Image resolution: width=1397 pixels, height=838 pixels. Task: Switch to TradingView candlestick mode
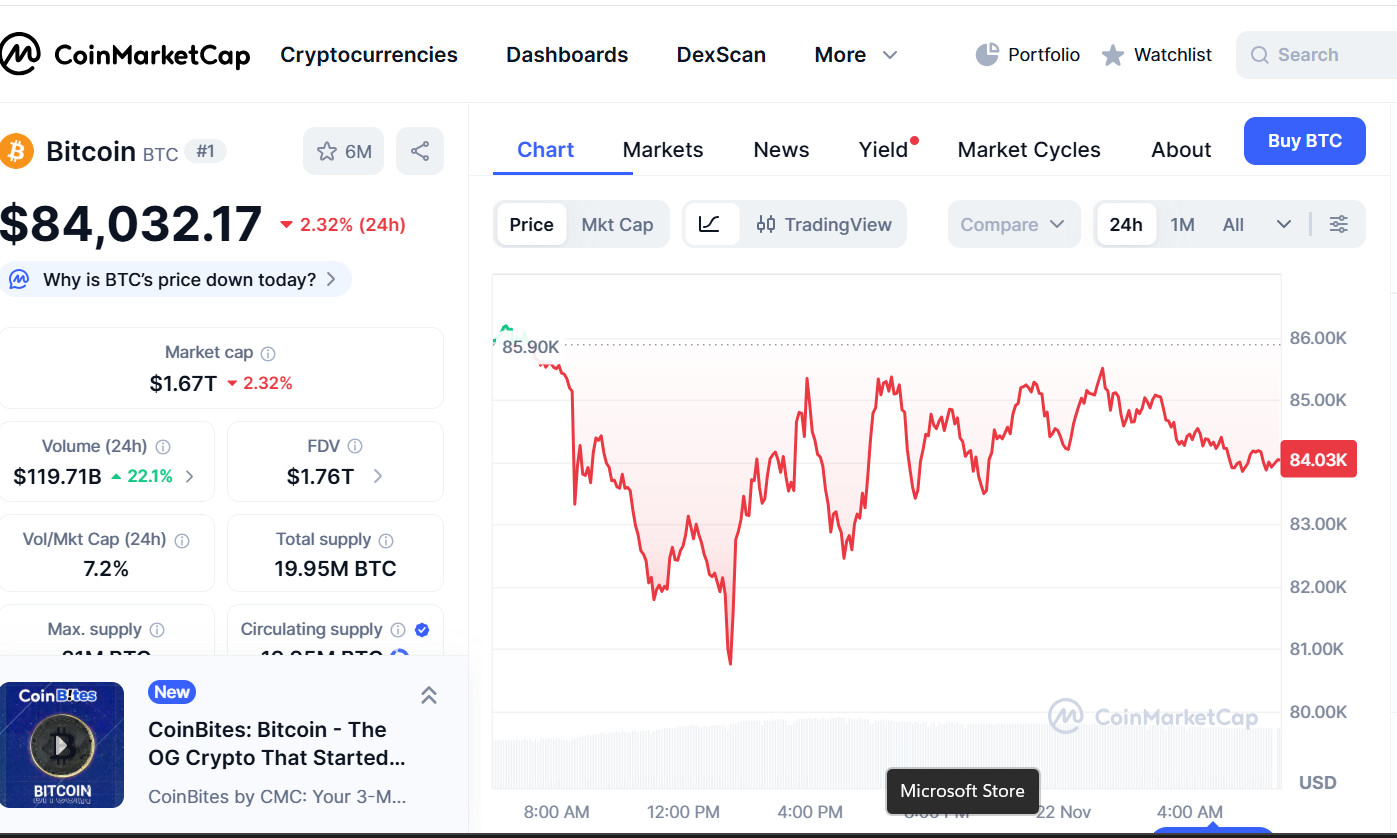(x=824, y=224)
